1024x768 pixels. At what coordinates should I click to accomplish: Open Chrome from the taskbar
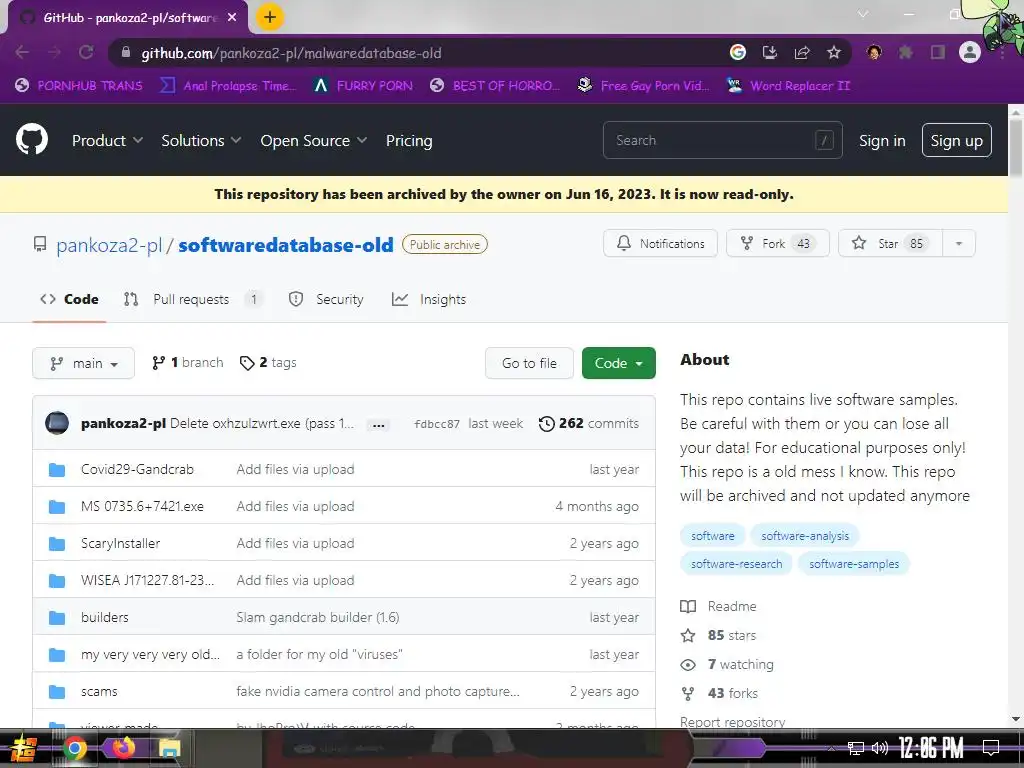(x=74, y=748)
